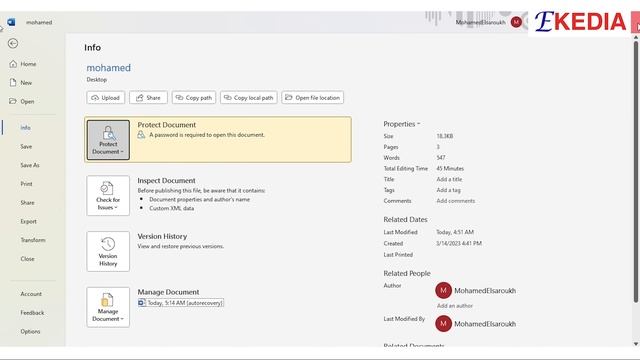Viewport: 640px width, 360px height.
Task: Click the back arrow to return to document
Action: (13, 43)
